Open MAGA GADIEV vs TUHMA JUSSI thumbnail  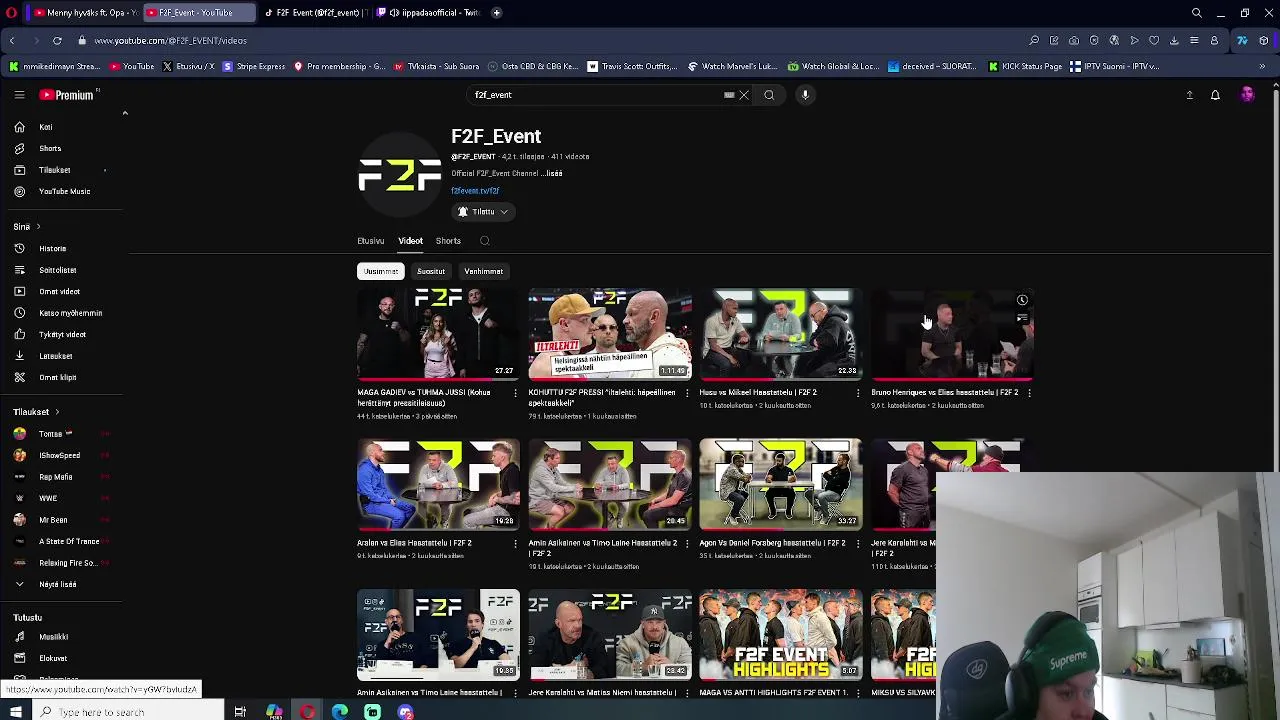click(438, 334)
